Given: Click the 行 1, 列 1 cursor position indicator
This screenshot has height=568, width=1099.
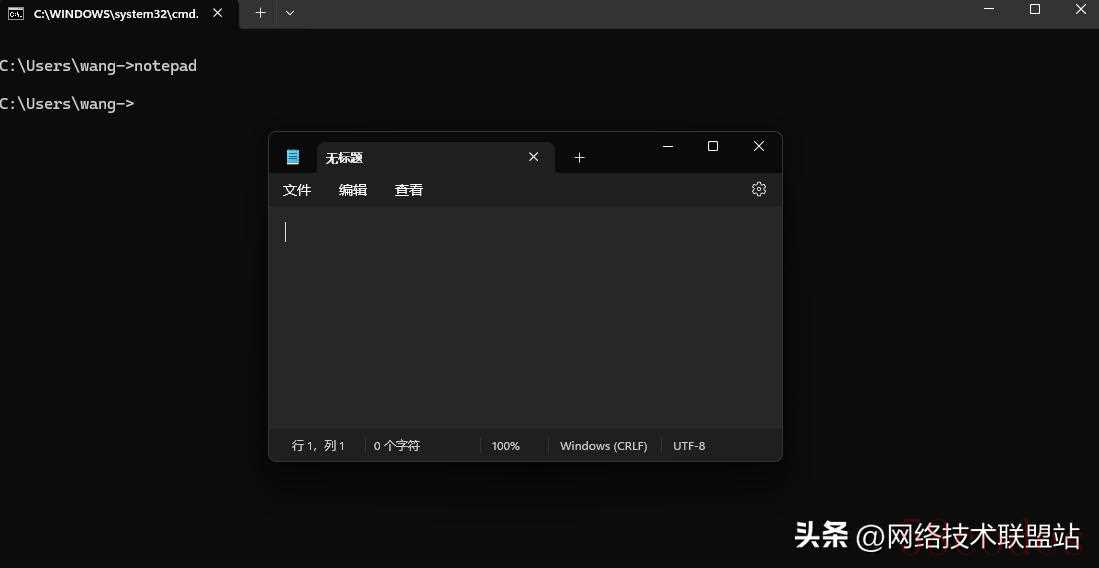Looking at the screenshot, I should click(x=318, y=446).
